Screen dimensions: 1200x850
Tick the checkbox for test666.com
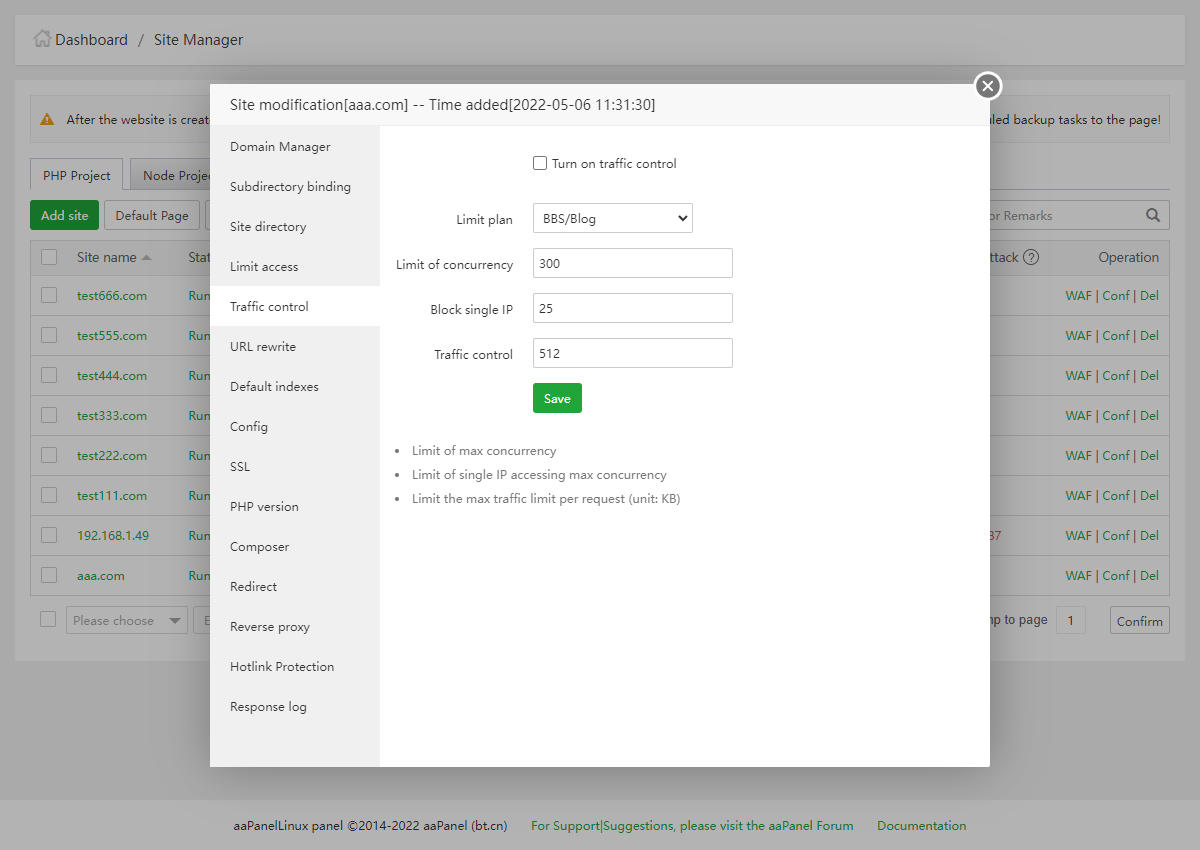[x=49, y=295]
